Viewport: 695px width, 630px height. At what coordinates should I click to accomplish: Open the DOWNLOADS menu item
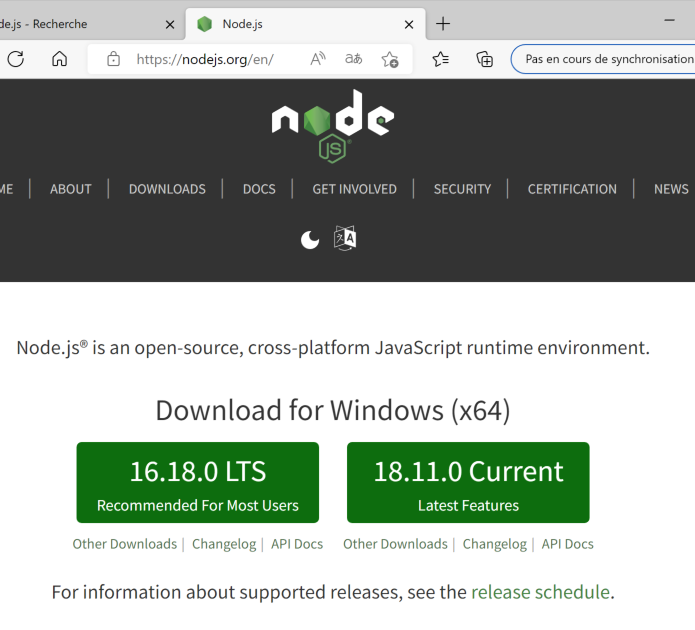point(167,189)
